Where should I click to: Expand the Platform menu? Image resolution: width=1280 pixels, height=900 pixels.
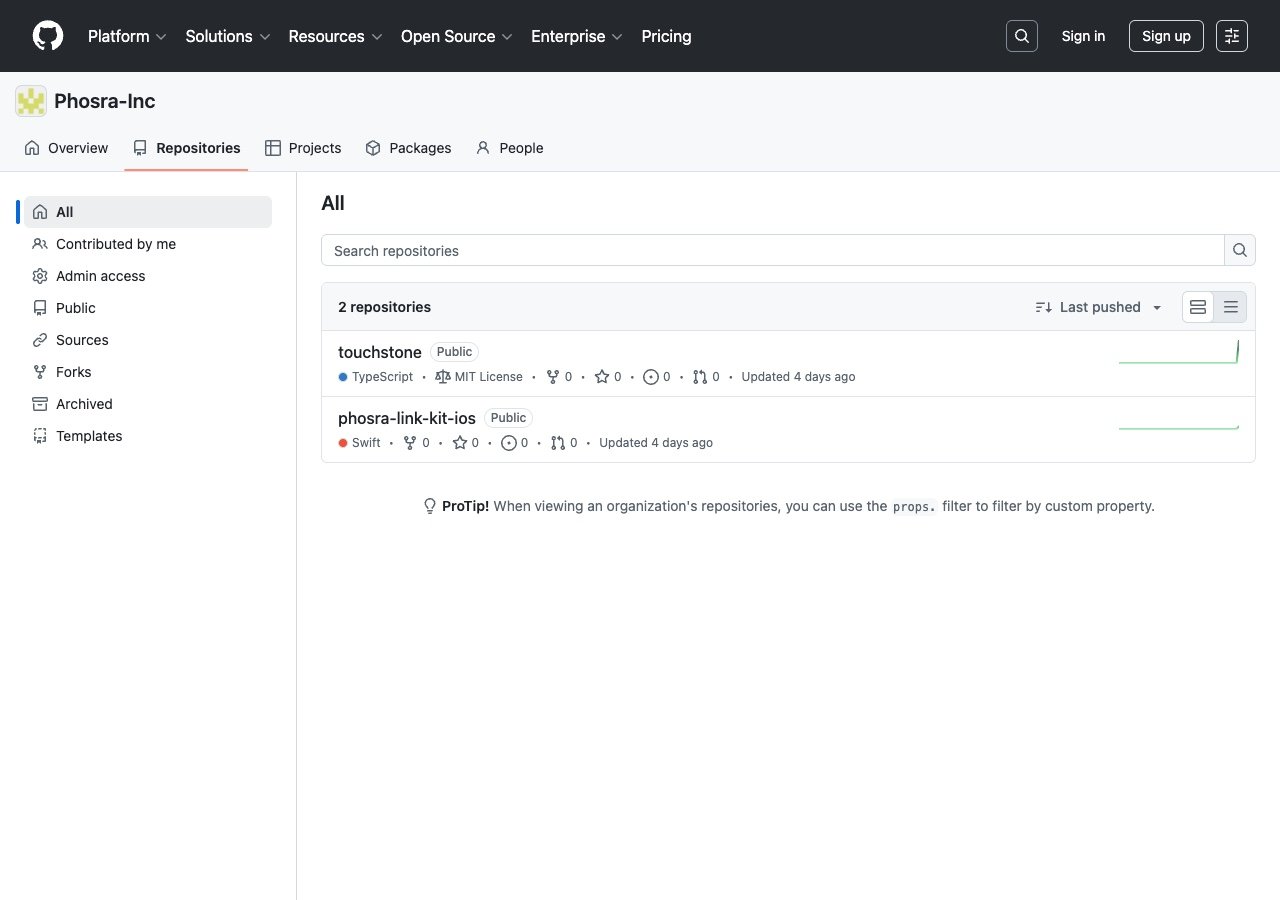point(127,36)
